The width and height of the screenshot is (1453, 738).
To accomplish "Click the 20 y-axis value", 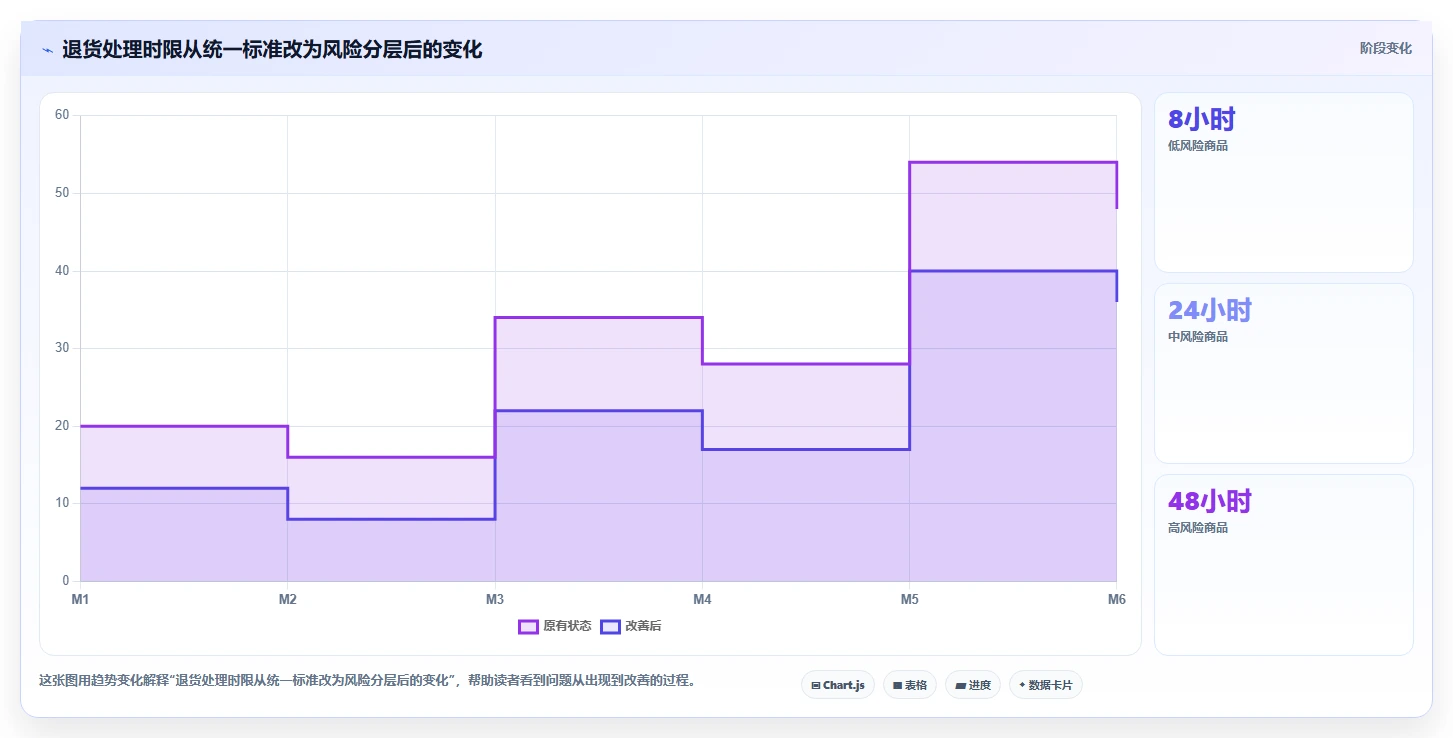I will coord(62,426).
